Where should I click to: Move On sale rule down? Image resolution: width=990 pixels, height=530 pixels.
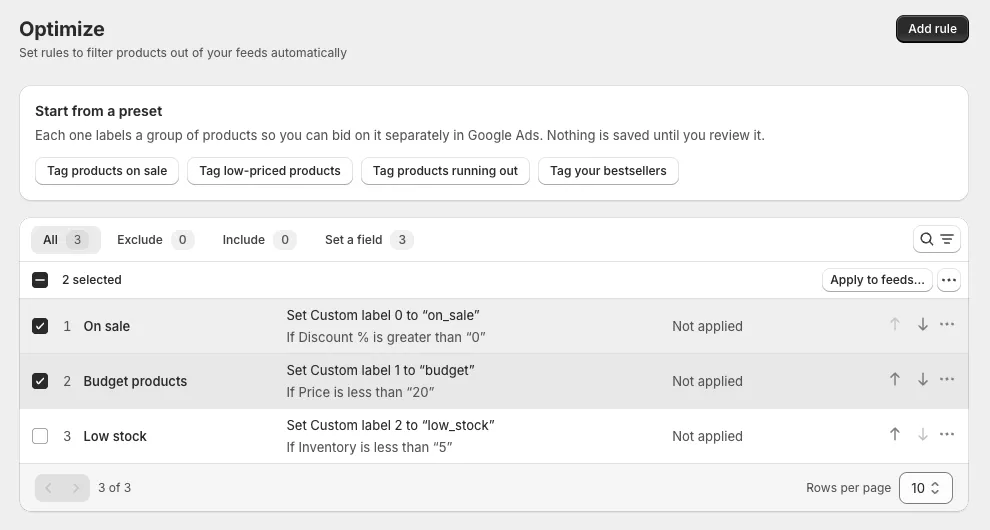click(922, 325)
